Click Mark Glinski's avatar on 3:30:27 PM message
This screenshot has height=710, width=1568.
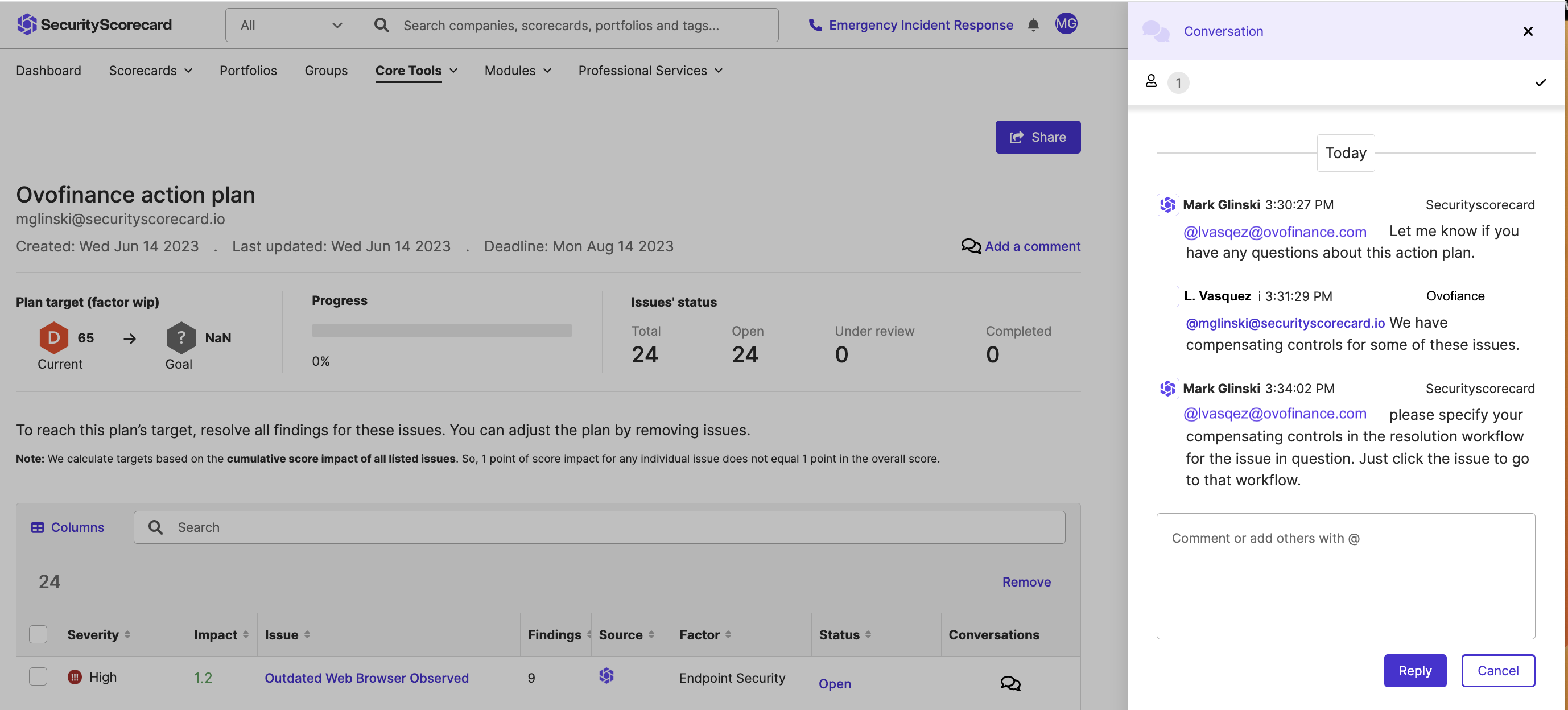[x=1167, y=205]
